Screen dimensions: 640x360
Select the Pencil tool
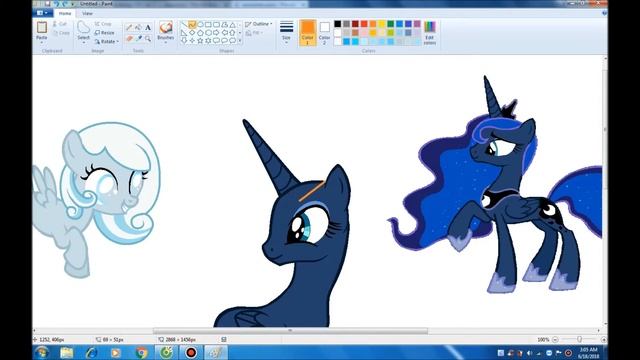[x=129, y=27]
